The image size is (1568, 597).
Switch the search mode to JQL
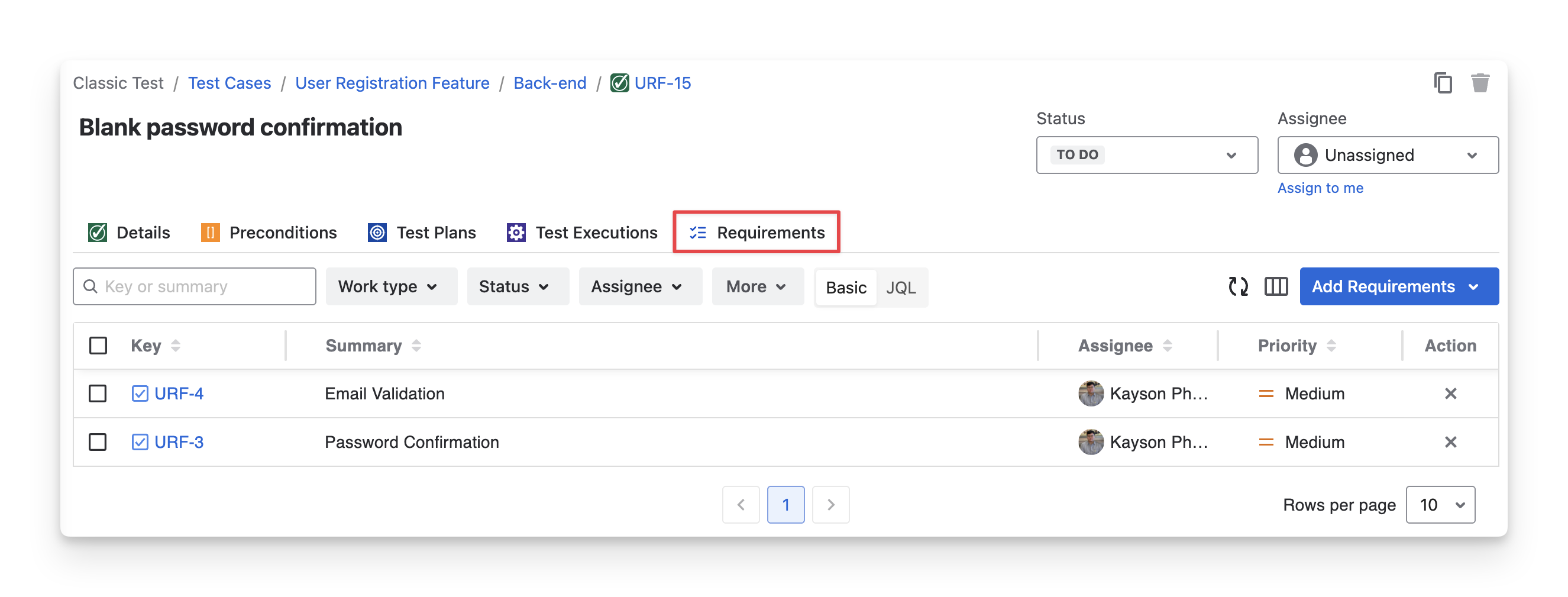901,288
